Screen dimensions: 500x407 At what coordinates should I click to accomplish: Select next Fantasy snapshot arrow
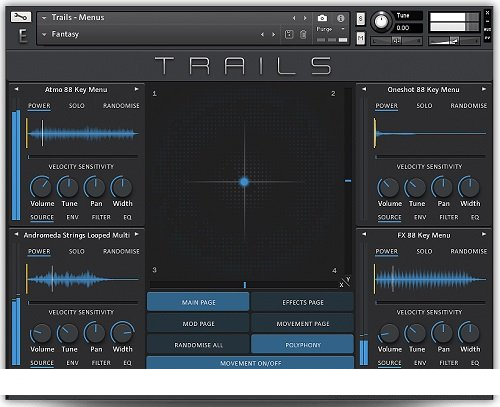click(x=274, y=34)
